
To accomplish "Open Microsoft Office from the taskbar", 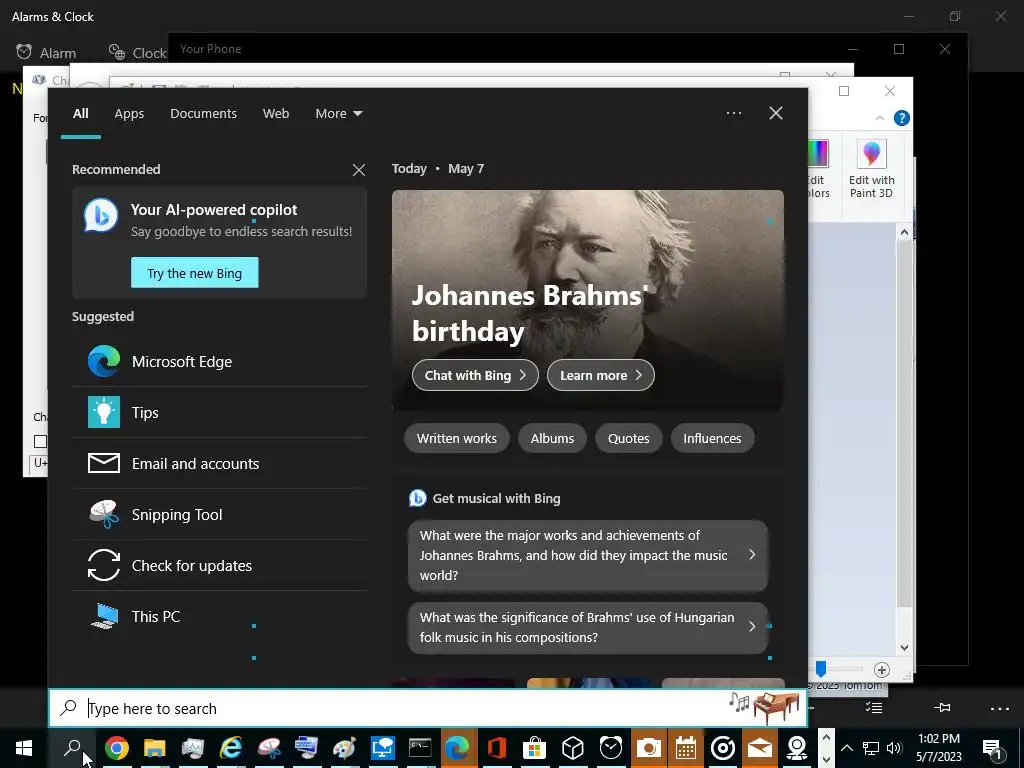I will (x=496, y=748).
